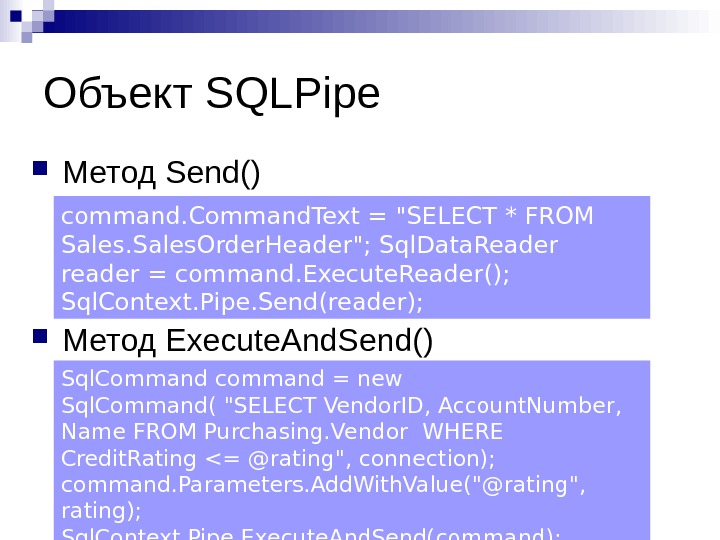Click the slide title "Объект SQLPipe"
The image size is (720, 540).
pyautogui.click(x=212, y=95)
